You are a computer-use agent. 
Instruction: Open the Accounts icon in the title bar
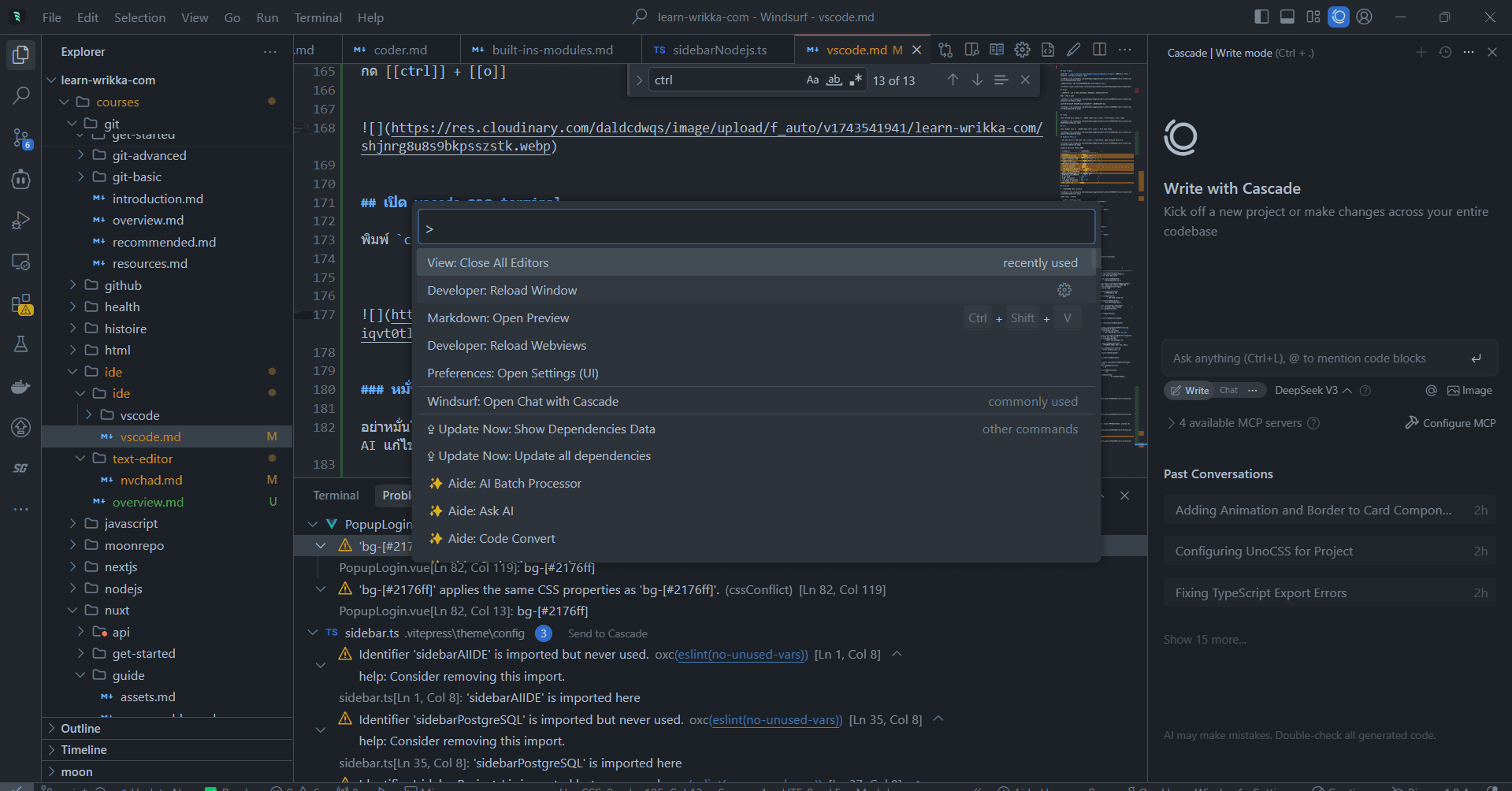click(1365, 17)
